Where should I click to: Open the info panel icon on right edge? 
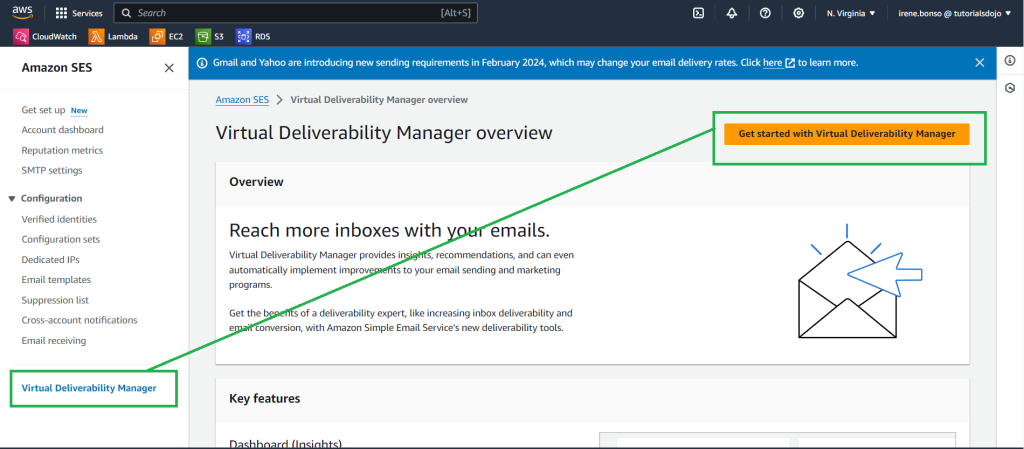click(1010, 61)
